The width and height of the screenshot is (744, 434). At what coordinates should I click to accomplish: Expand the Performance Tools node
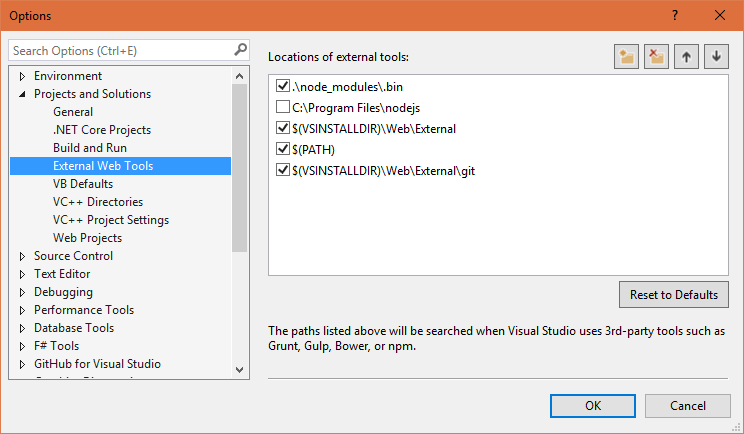tap(22, 310)
